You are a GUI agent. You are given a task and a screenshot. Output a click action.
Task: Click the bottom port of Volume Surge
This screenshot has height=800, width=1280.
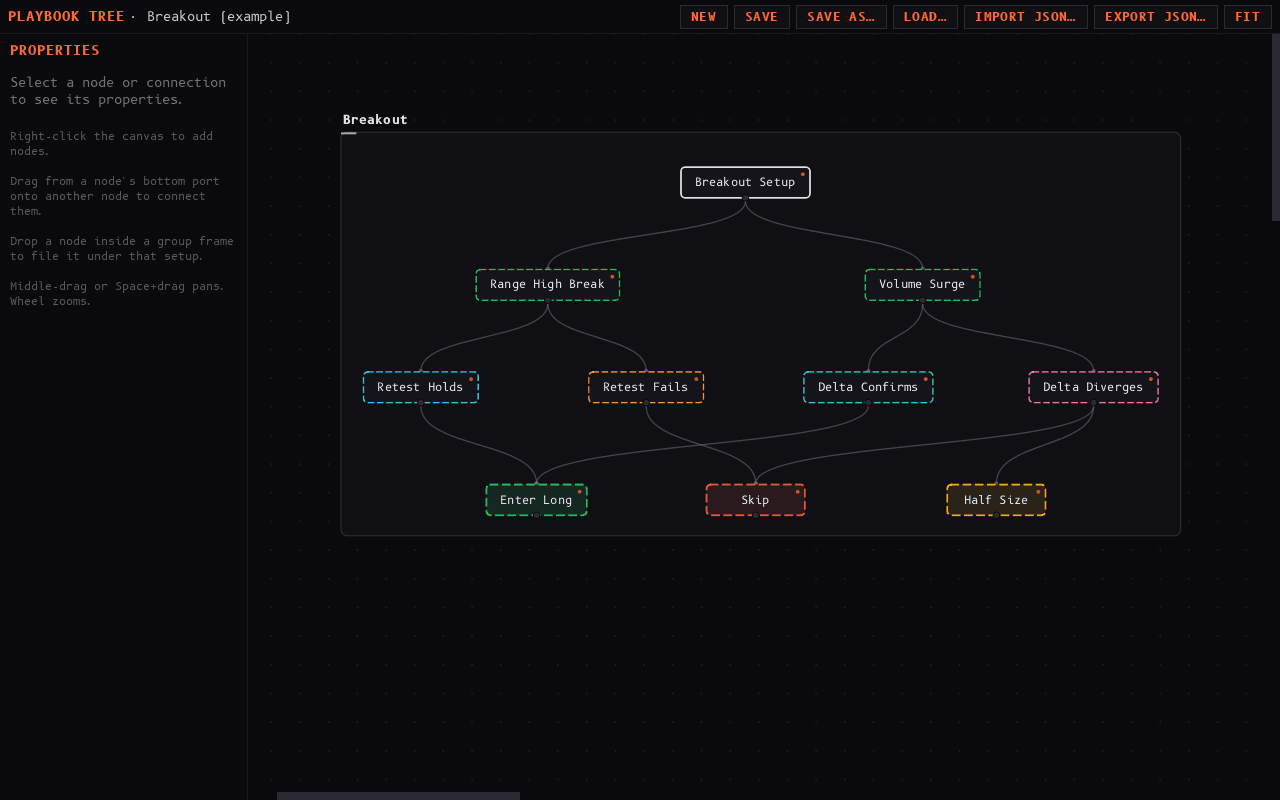(x=922, y=301)
